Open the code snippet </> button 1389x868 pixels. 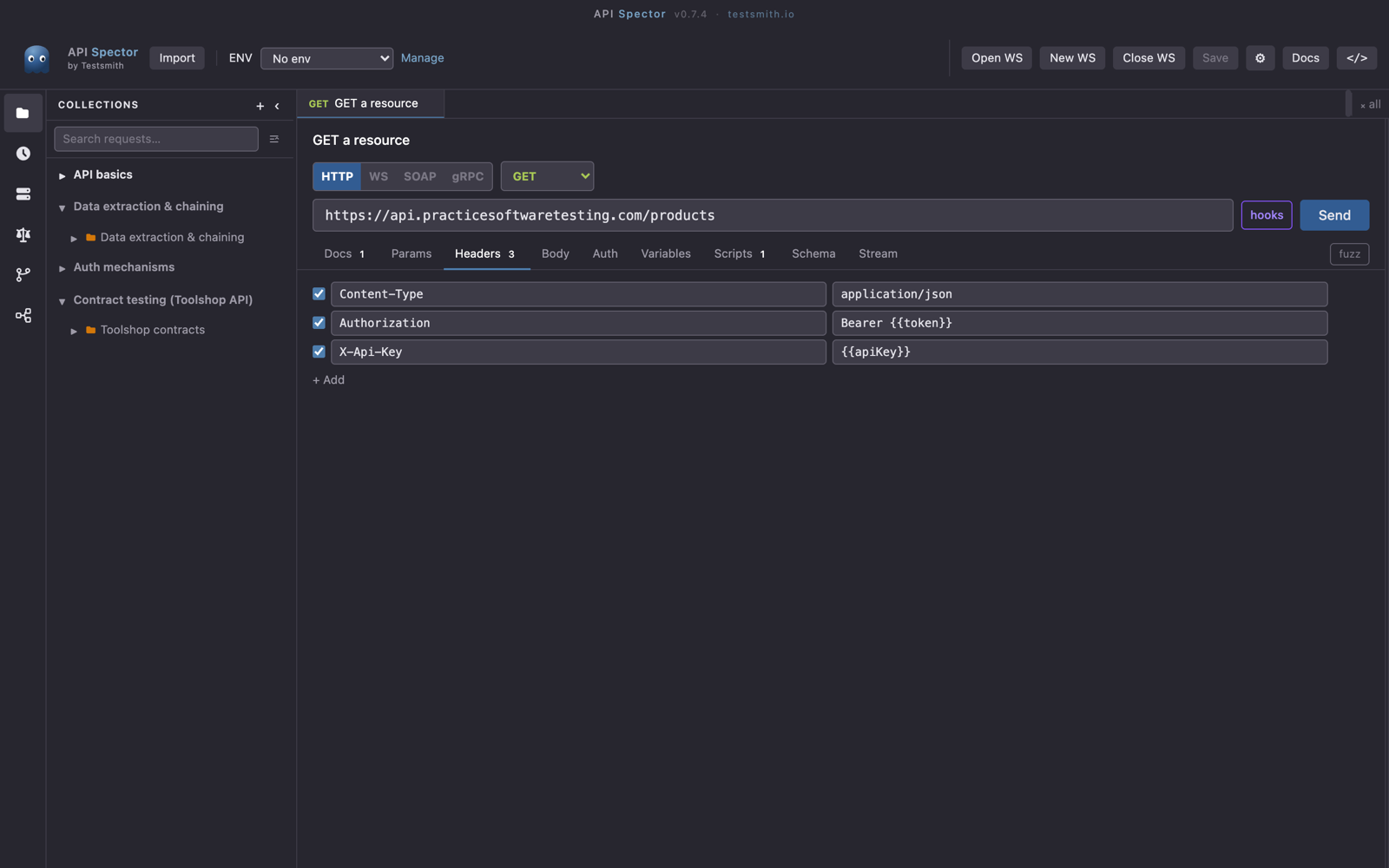coord(1356,58)
